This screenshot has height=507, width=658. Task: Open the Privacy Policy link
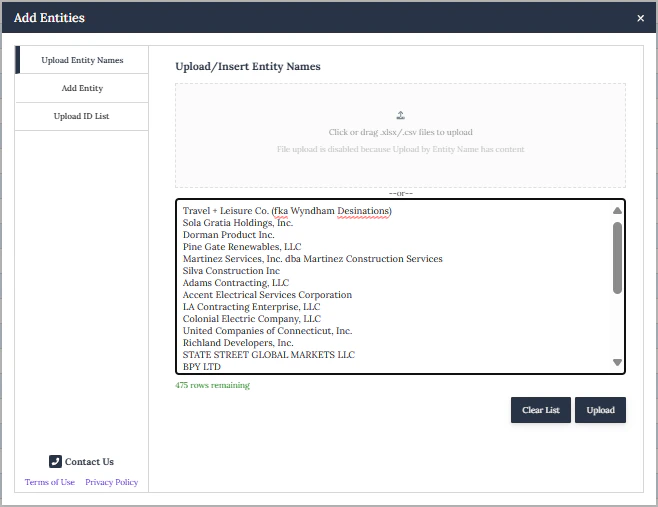tap(112, 482)
